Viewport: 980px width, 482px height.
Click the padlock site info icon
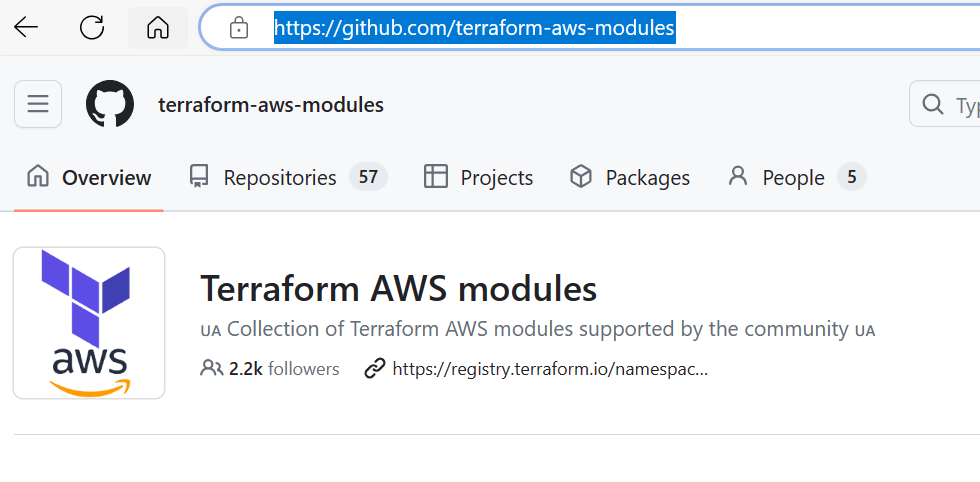tap(239, 28)
